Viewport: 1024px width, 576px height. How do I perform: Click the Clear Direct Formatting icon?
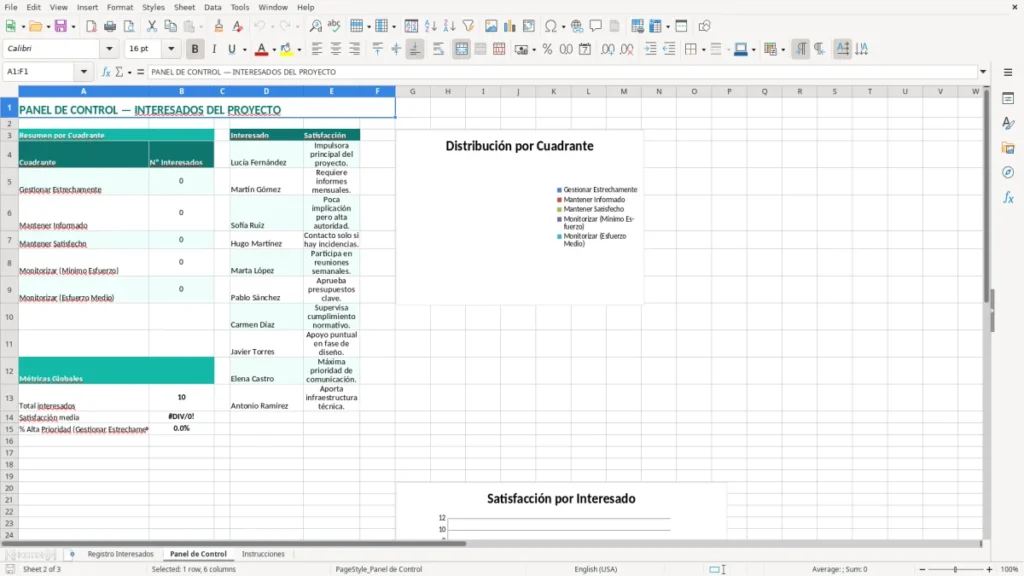(x=238, y=26)
